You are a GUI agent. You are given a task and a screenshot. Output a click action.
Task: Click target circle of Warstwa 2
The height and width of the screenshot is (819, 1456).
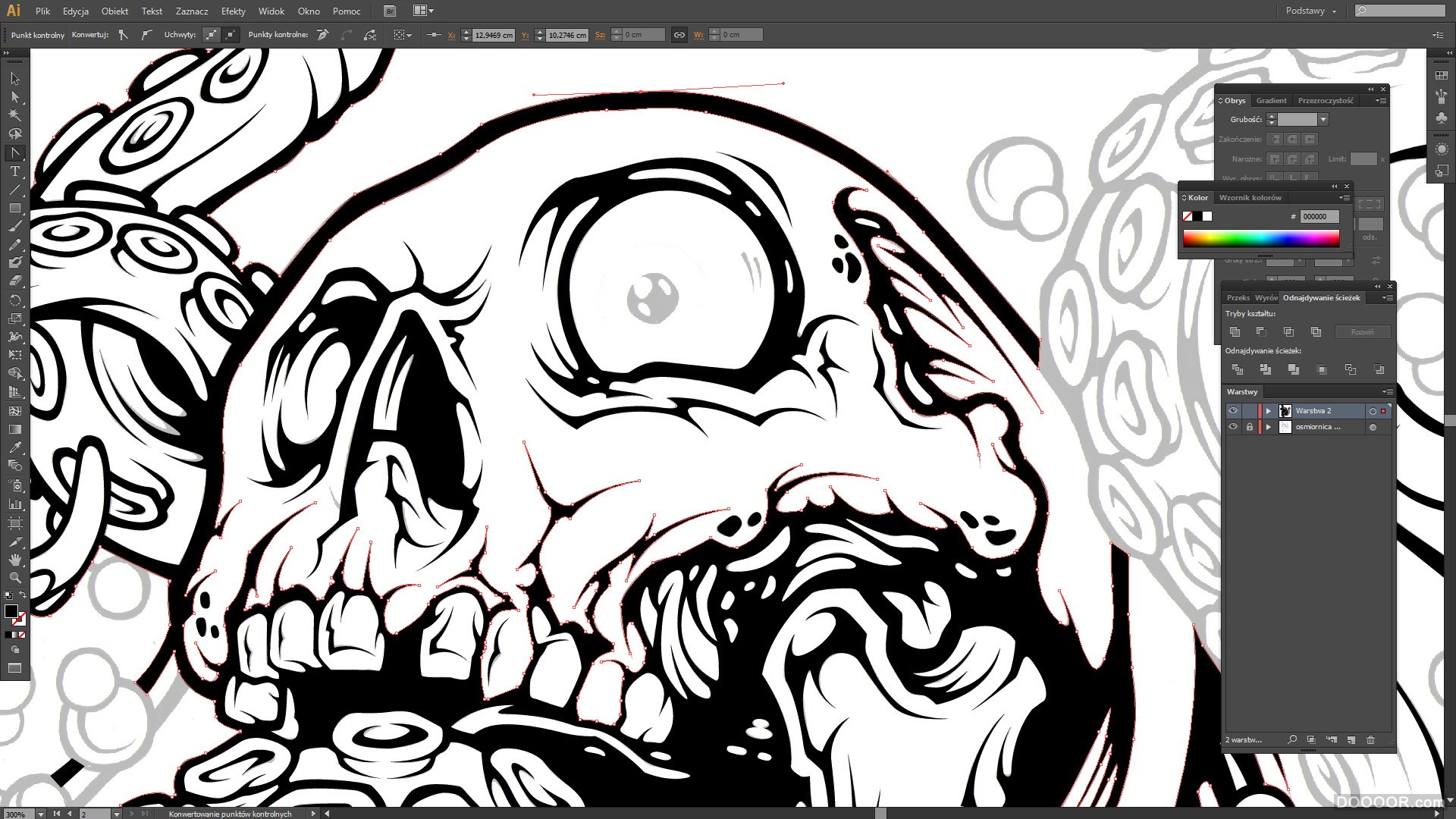click(x=1373, y=411)
